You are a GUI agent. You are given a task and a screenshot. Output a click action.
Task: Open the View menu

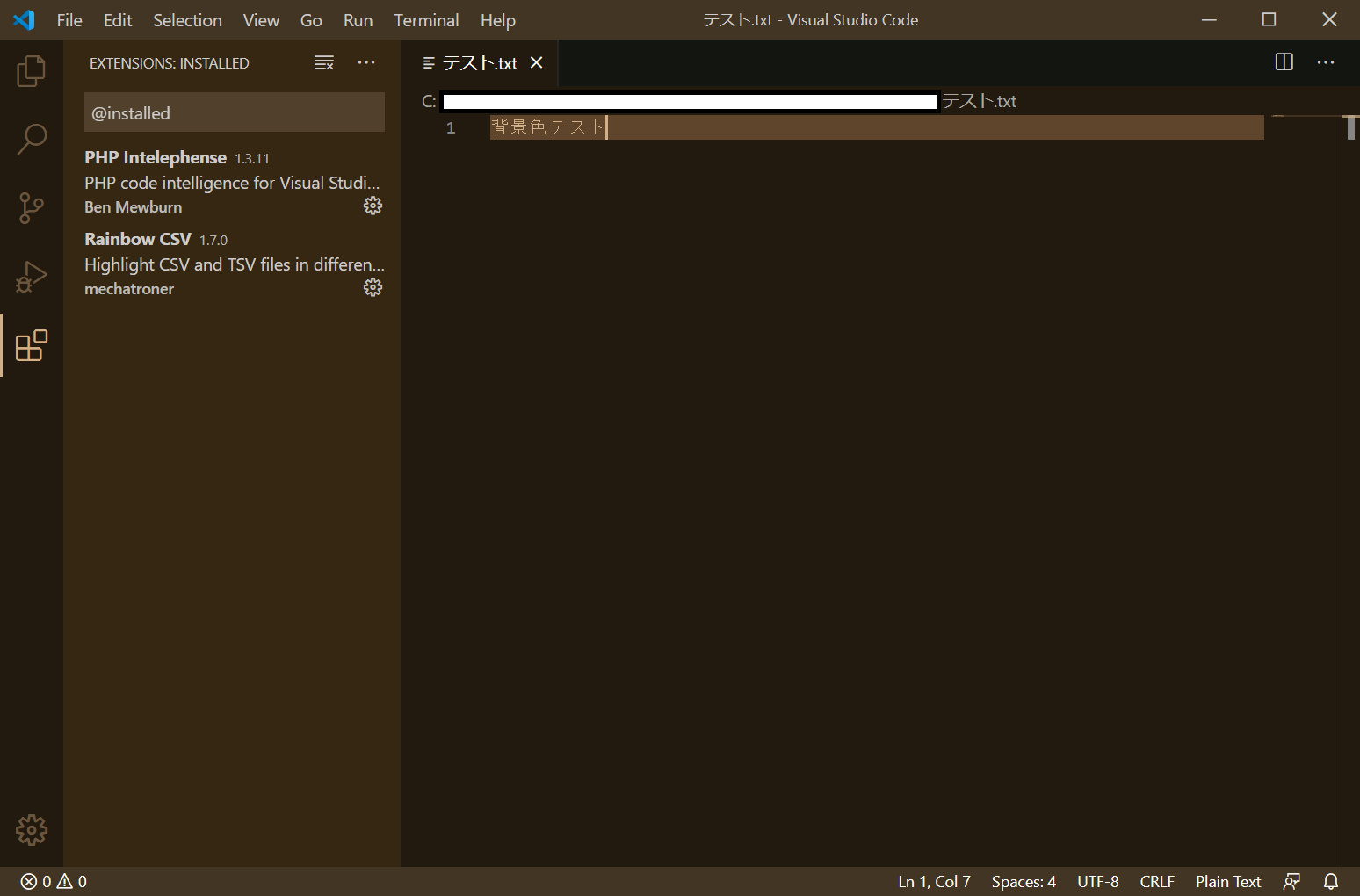click(261, 20)
